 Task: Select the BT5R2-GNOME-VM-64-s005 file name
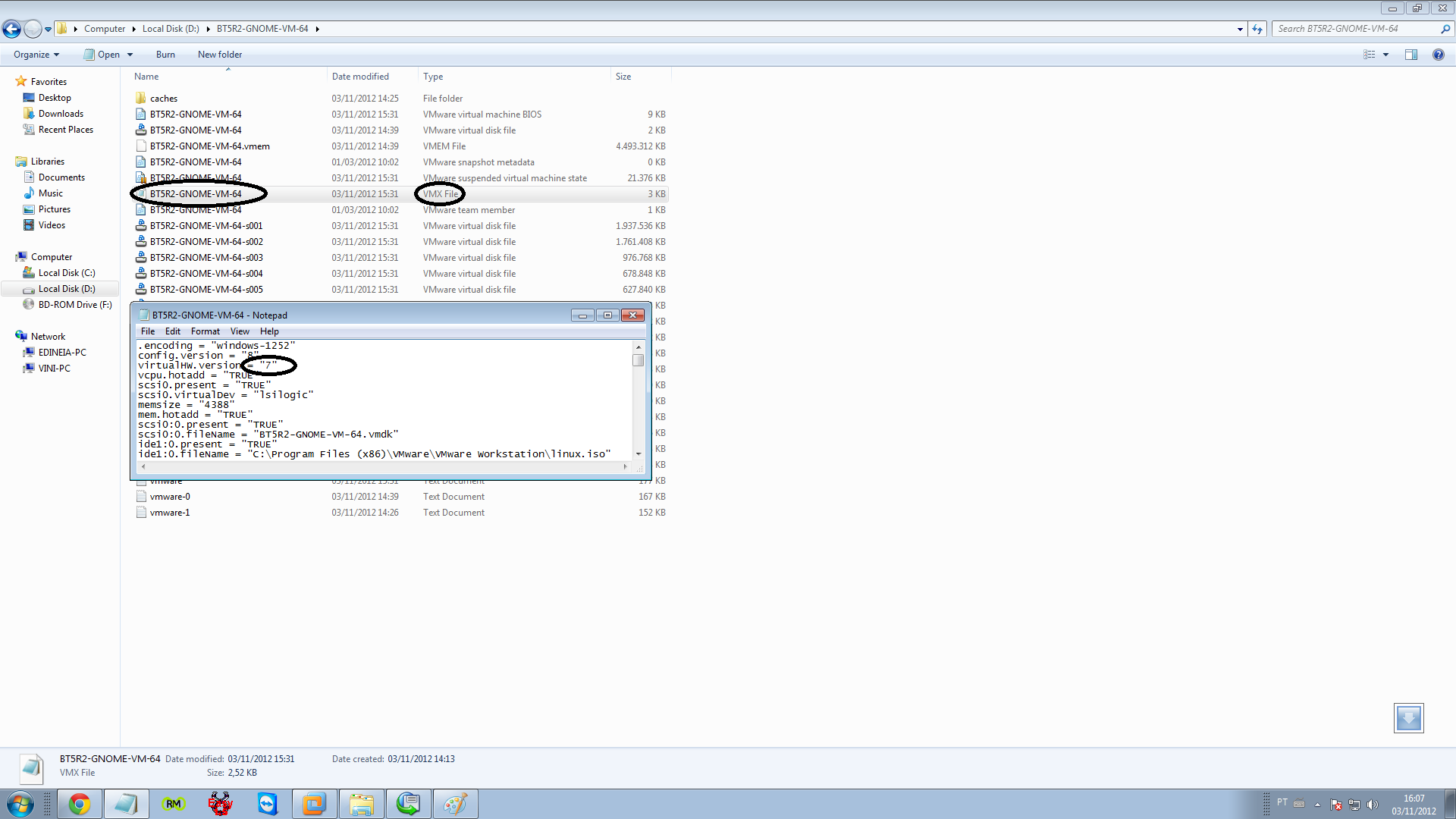pyautogui.click(x=206, y=290)
